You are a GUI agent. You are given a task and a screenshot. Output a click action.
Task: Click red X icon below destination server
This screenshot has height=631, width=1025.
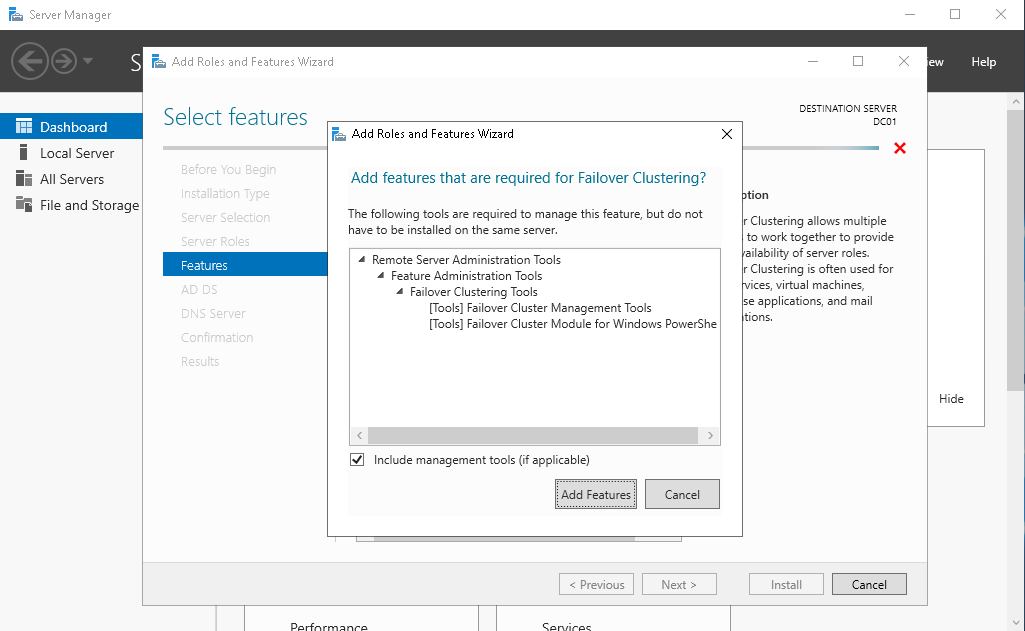click(x=900, y=148)
